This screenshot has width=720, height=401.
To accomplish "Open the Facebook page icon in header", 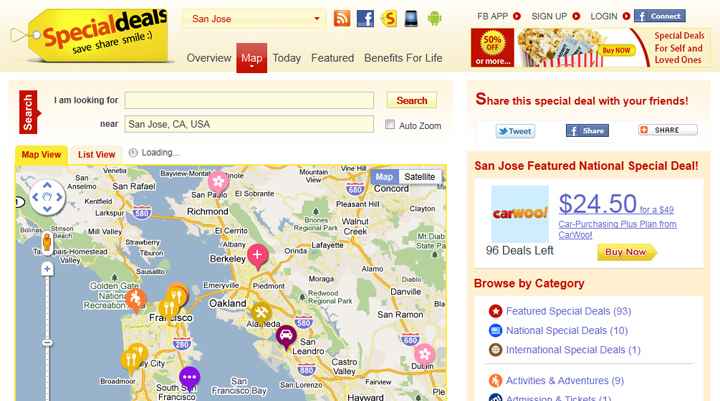I will click(365, 19).
